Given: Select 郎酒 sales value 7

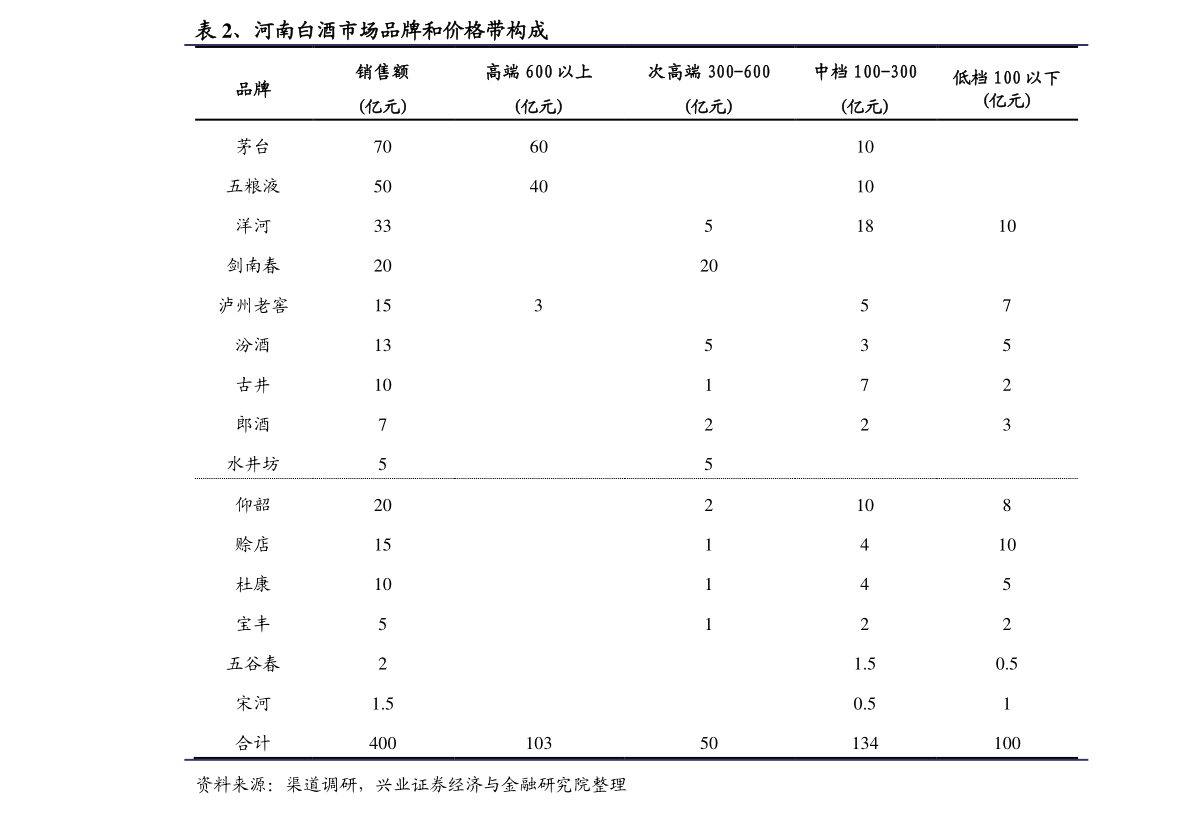Looking at the screenshot, I should click(x=383, y=424).
